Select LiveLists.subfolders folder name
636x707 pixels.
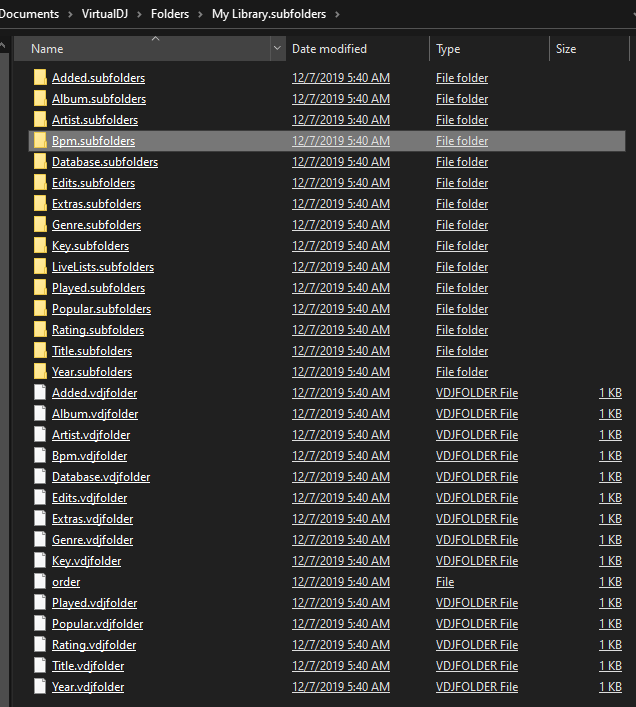[x=103, y=266]
